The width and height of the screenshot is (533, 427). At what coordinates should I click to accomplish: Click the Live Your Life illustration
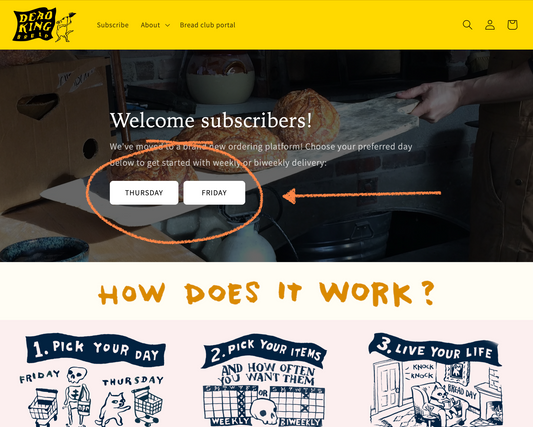pos(435,380)
